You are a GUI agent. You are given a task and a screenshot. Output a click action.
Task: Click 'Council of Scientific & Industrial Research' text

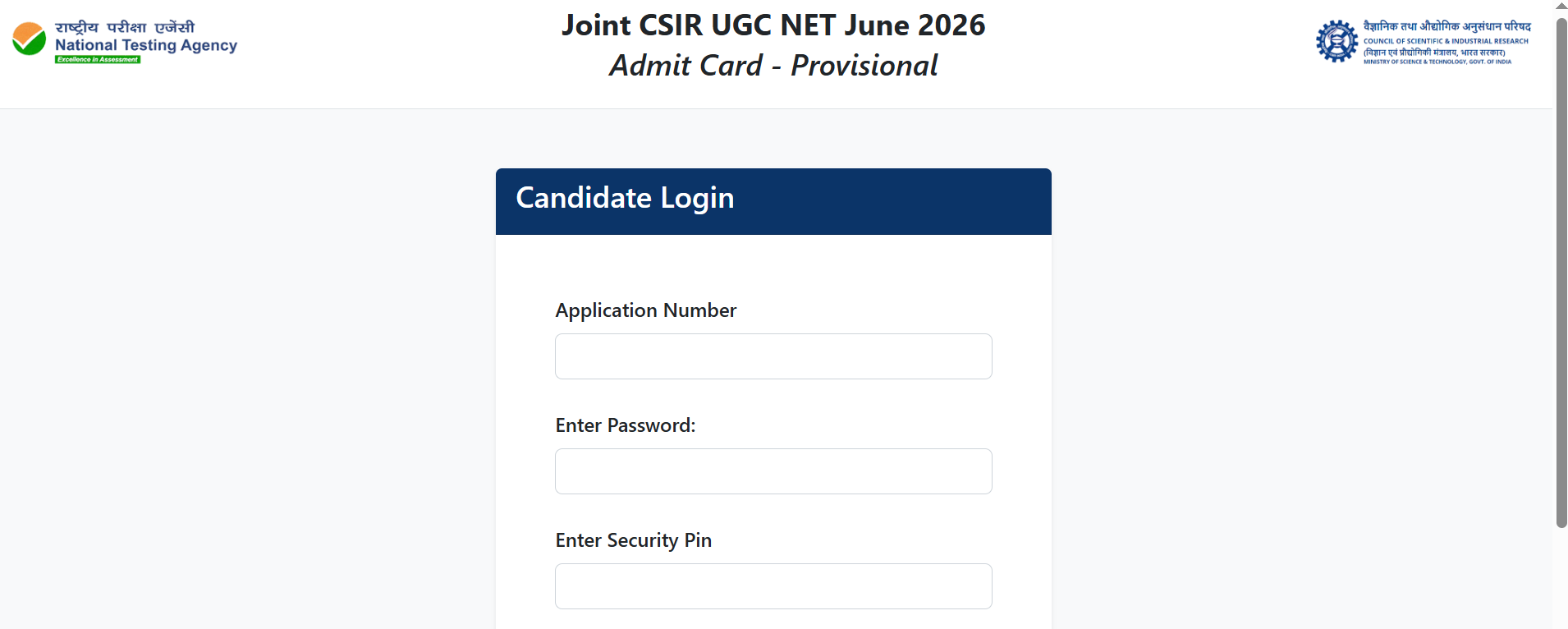tap(1446, 41)
